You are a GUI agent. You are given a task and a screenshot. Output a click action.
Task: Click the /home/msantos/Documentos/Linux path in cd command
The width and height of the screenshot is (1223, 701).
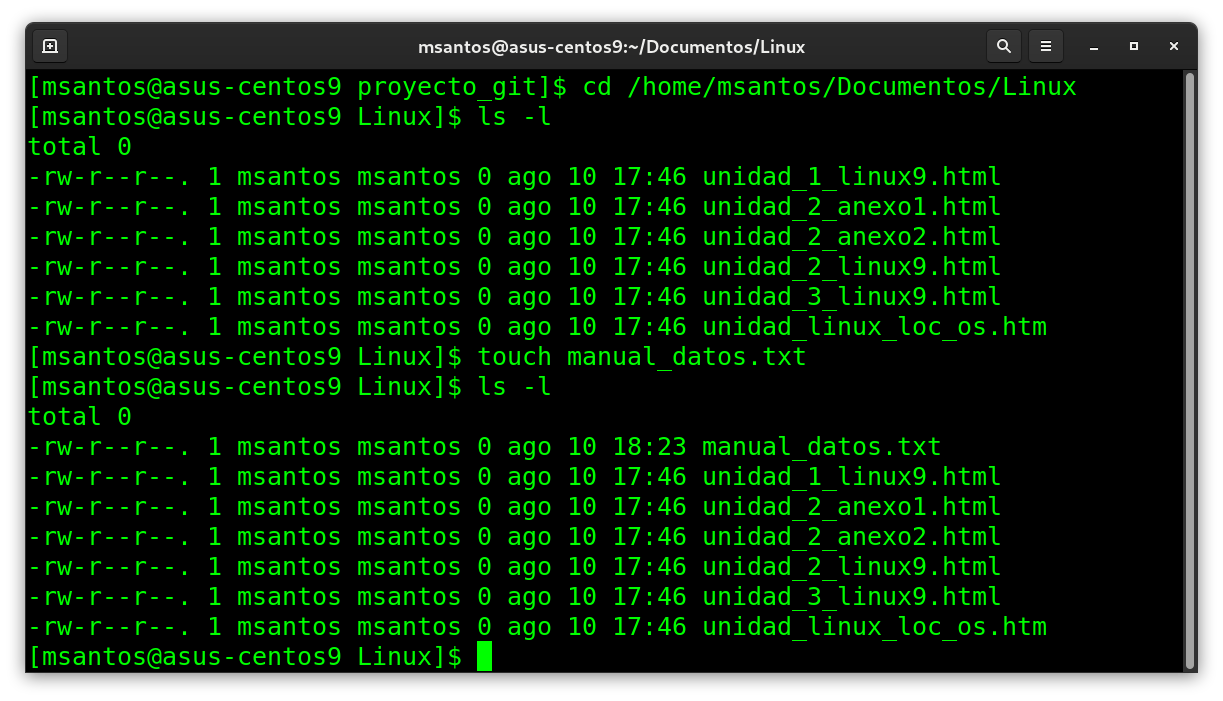[851, 87]
